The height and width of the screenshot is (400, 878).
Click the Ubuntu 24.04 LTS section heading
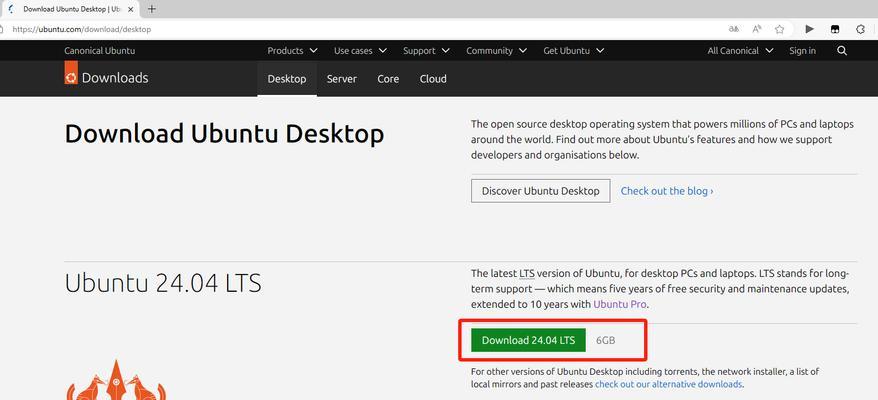163,283
